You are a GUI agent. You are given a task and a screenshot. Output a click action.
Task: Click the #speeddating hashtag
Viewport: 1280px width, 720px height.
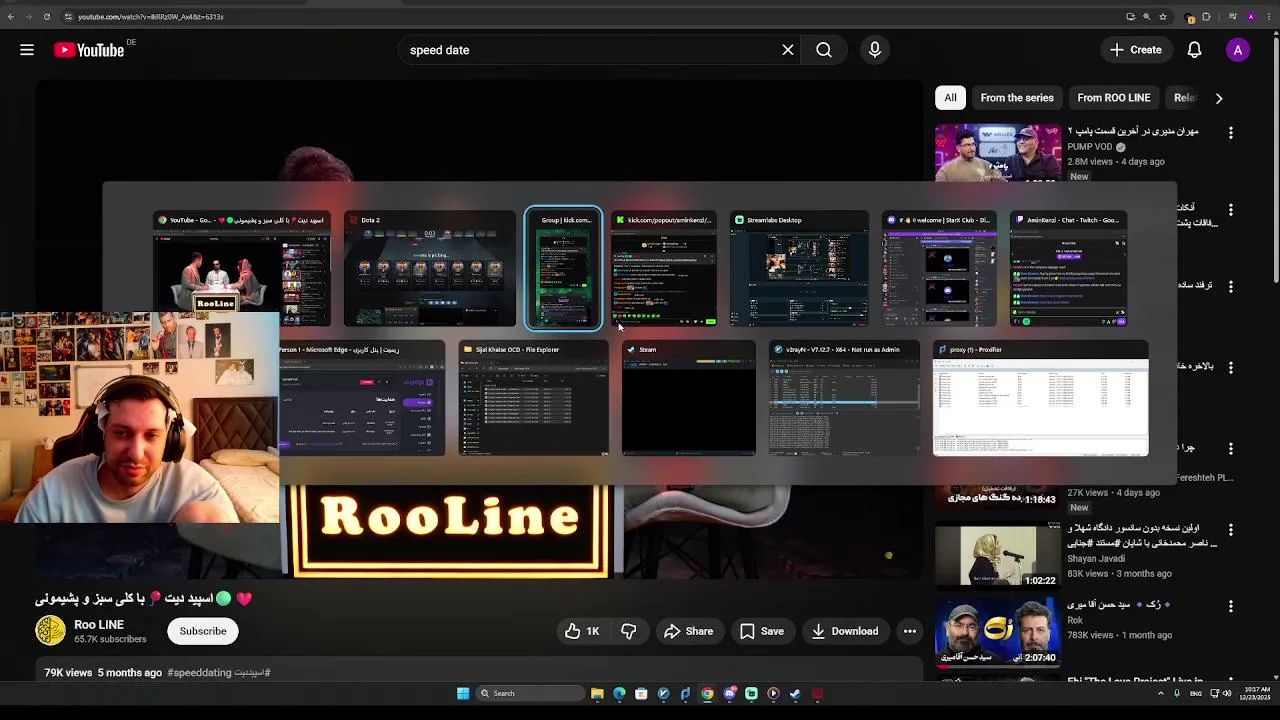pos(201,673)
